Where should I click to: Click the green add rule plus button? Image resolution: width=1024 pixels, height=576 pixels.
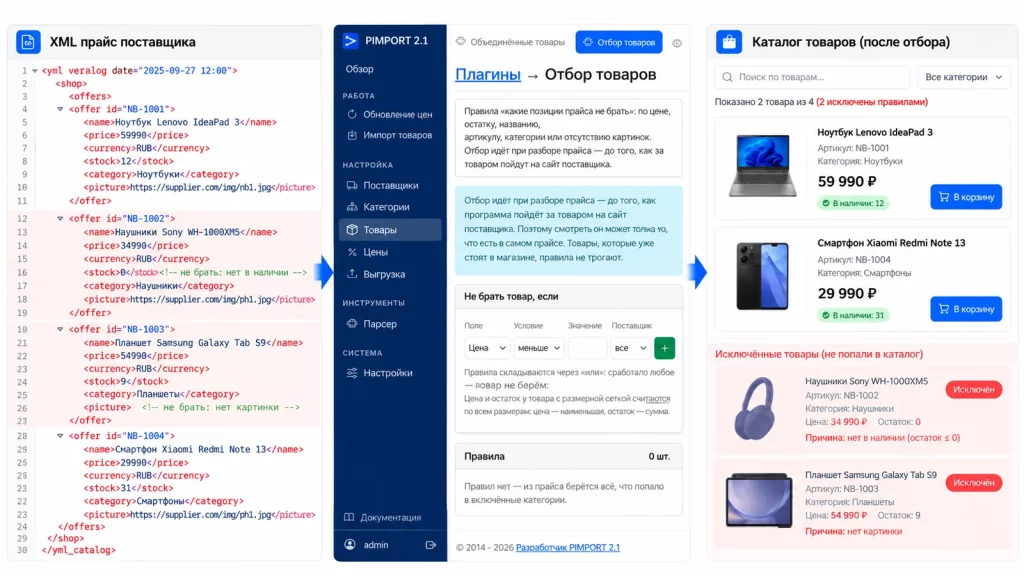(x=664, y=348)
